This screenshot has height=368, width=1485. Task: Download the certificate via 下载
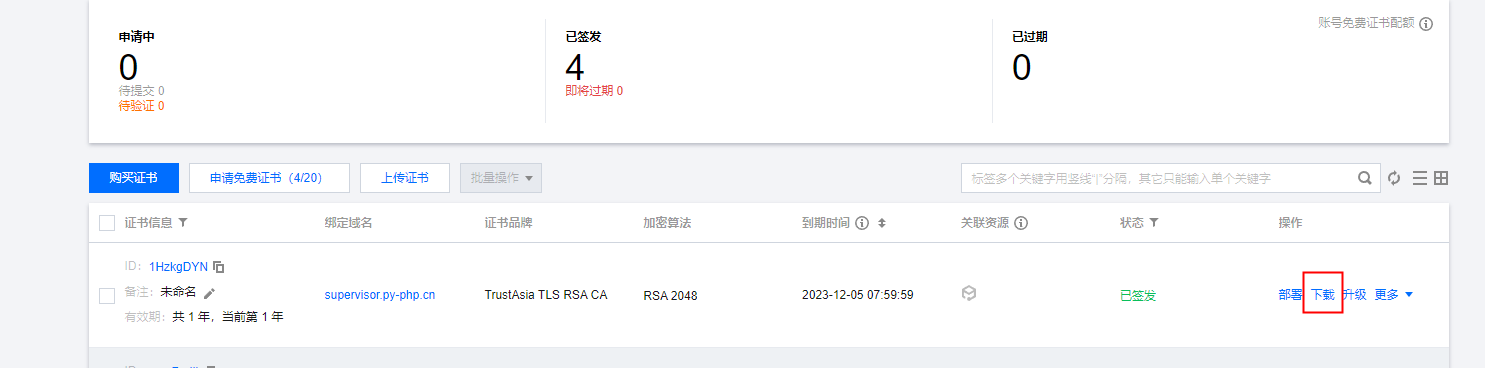(1323, 295)
